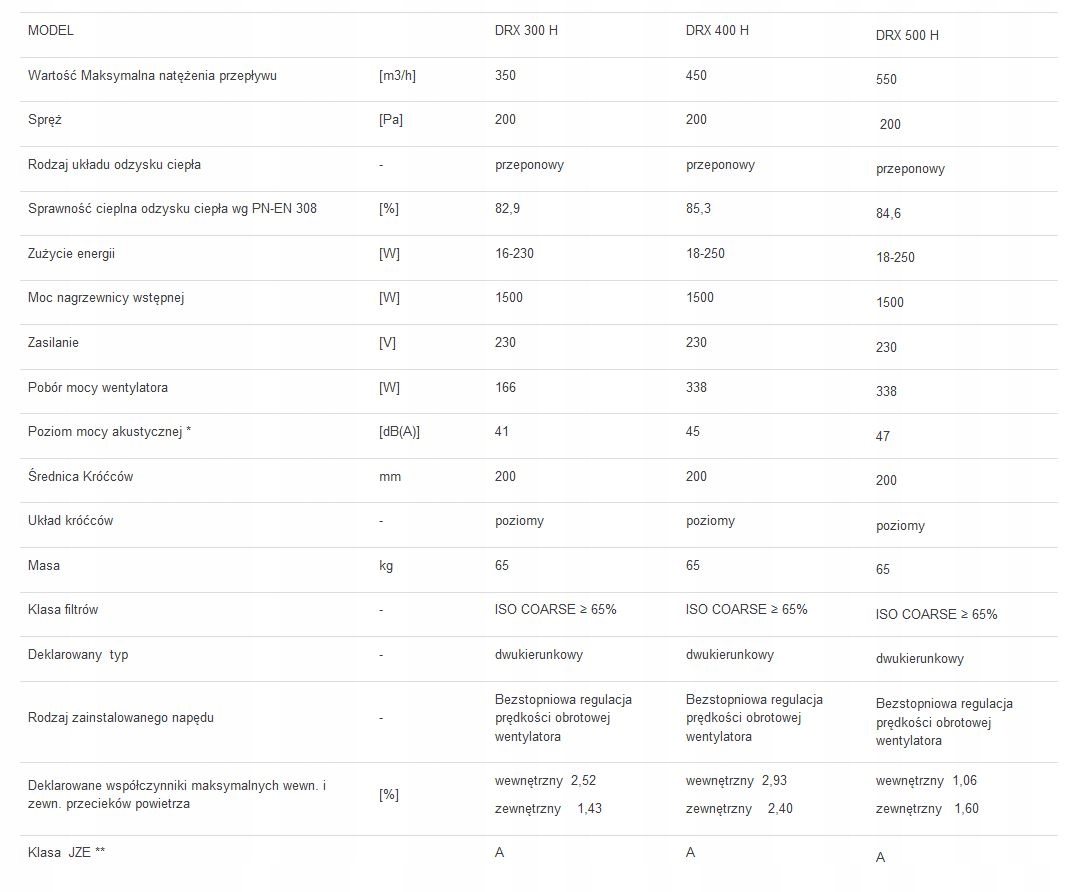The height and width of the screenshot is (892, 1077).
Task: Select the 47 acoustic power value
Action: pos(882,437)
